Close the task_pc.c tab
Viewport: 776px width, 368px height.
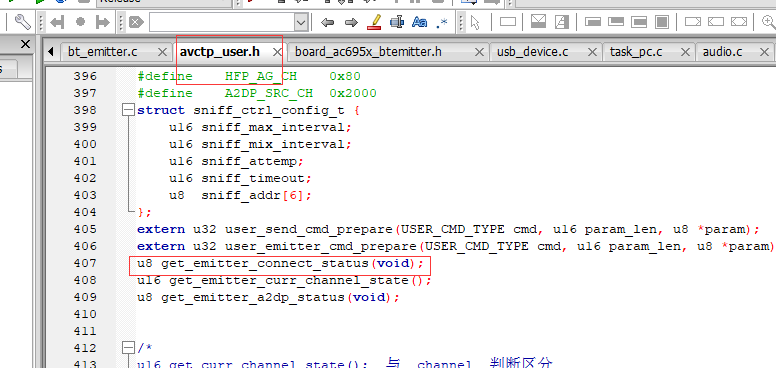pyautogui.click(x=685, y=52)
